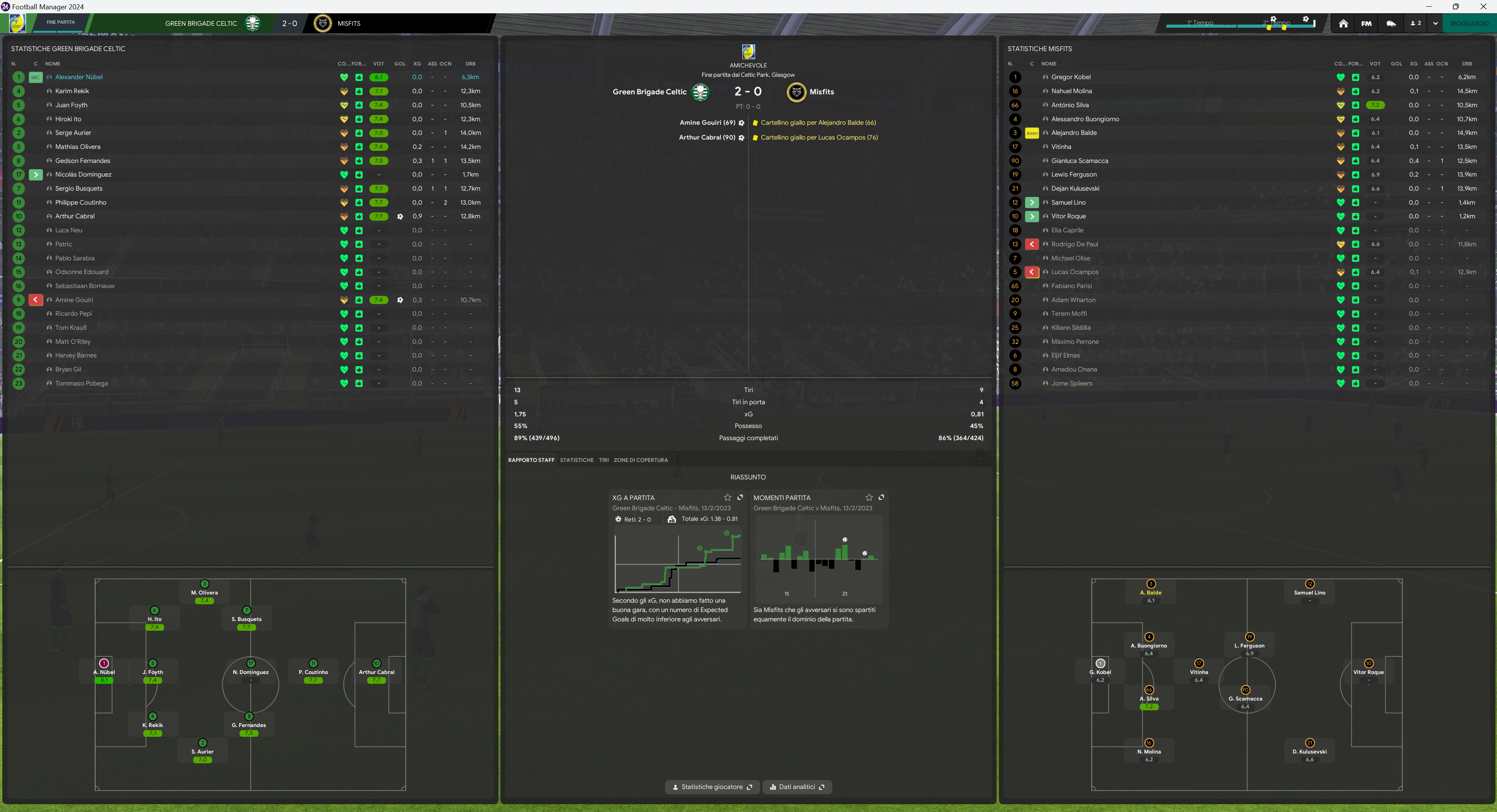Image resolution: width=1497 pixels, height=812 pixels.
Task: Click the substituted-on arrow beside Samuel Lino
Action: 1032,203
